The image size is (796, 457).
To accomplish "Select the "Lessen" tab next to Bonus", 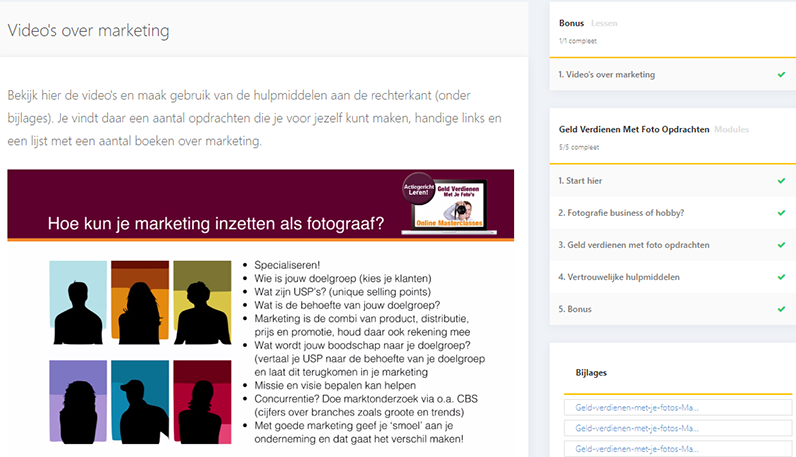I will [x=604, y=22].
